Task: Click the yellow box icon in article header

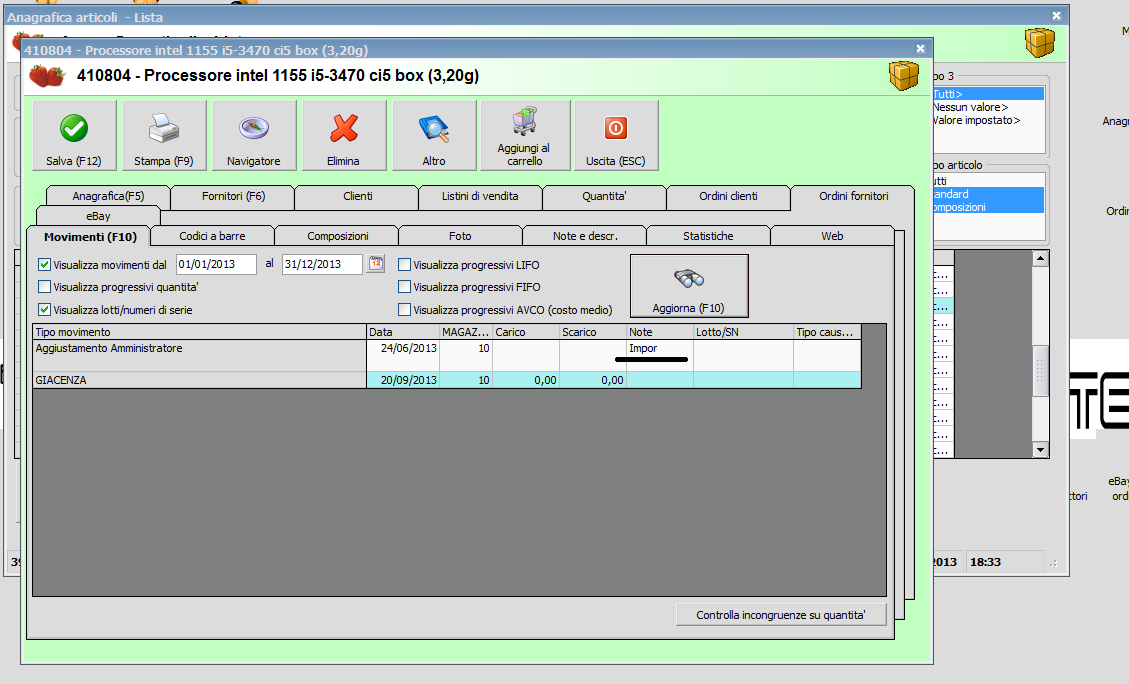Action: click(x=904, y=76)
